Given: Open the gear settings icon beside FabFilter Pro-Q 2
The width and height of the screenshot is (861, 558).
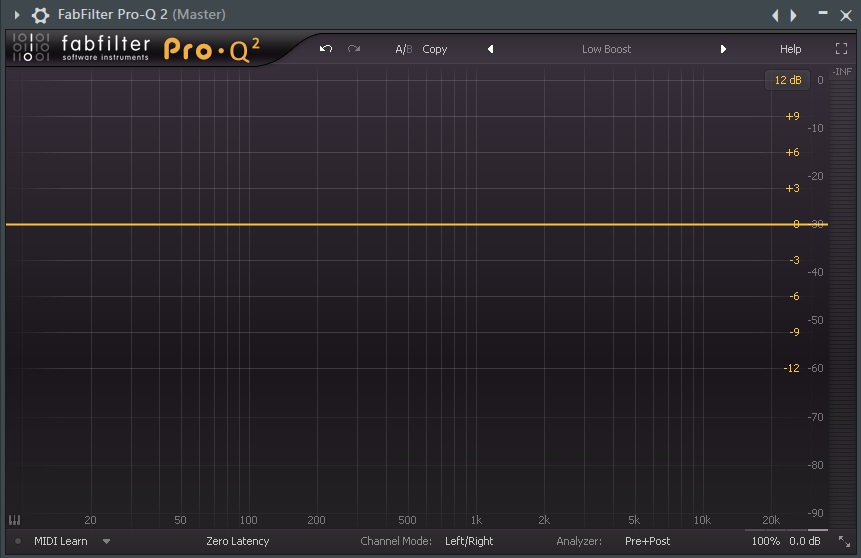Looking at the screenshot, I should coord(40,15).
